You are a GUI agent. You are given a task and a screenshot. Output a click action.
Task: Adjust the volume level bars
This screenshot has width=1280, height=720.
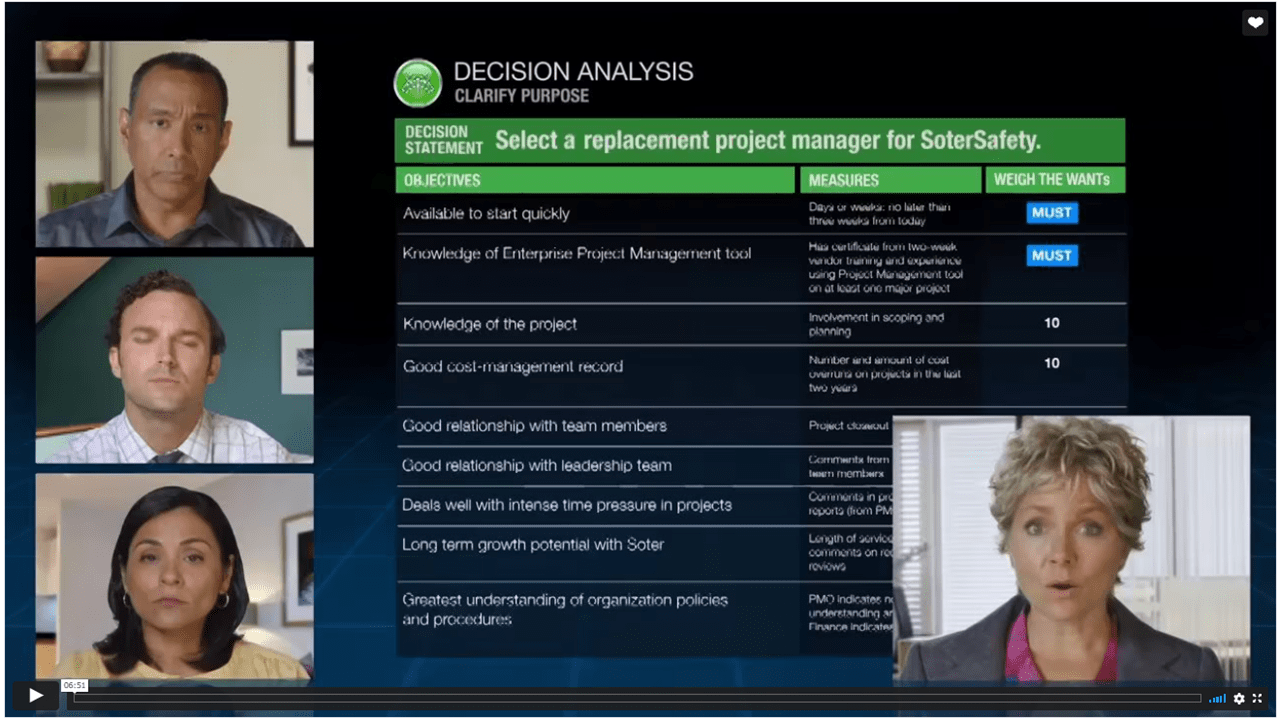(1217, 698)
